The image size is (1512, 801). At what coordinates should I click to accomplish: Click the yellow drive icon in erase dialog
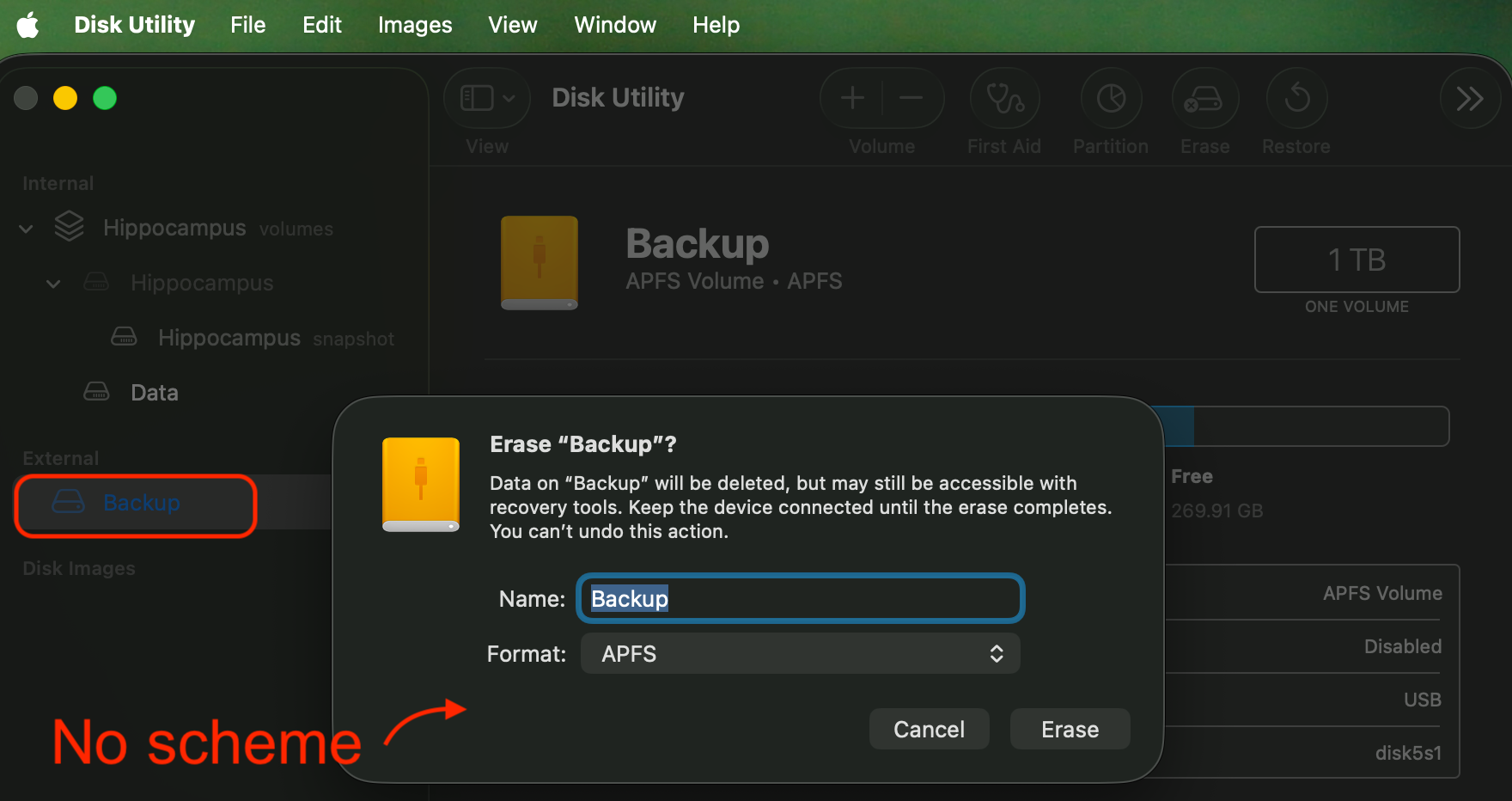(x=421, y=484)
